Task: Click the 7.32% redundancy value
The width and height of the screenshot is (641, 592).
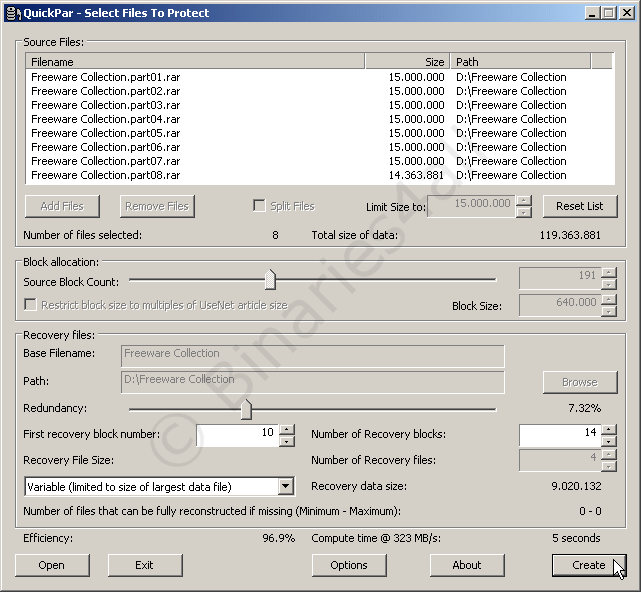Action: pos(585,408)
